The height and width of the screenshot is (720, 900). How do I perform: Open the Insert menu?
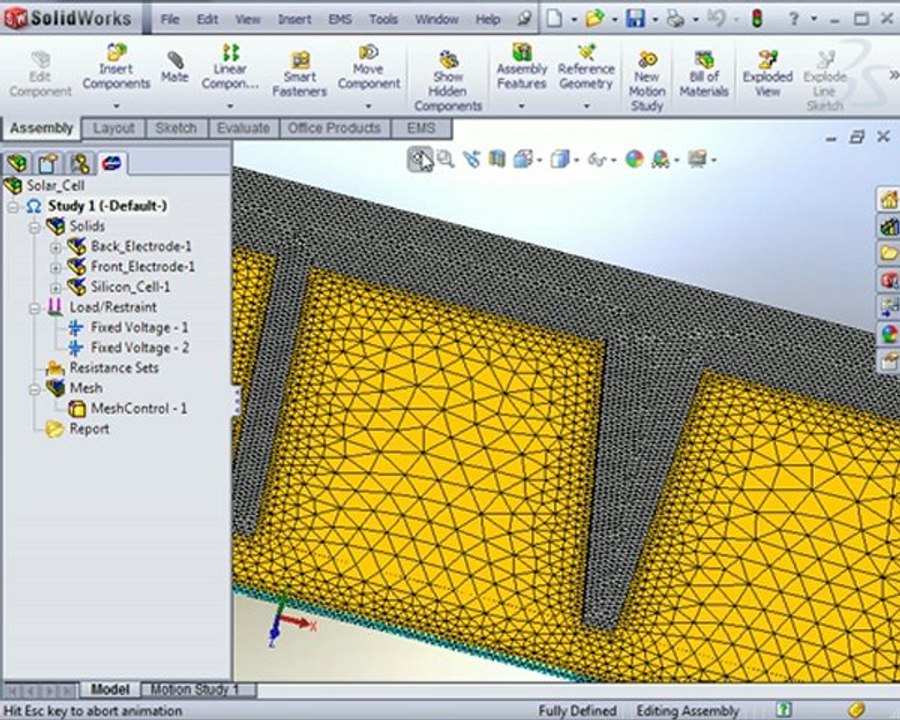pos(294,20)
